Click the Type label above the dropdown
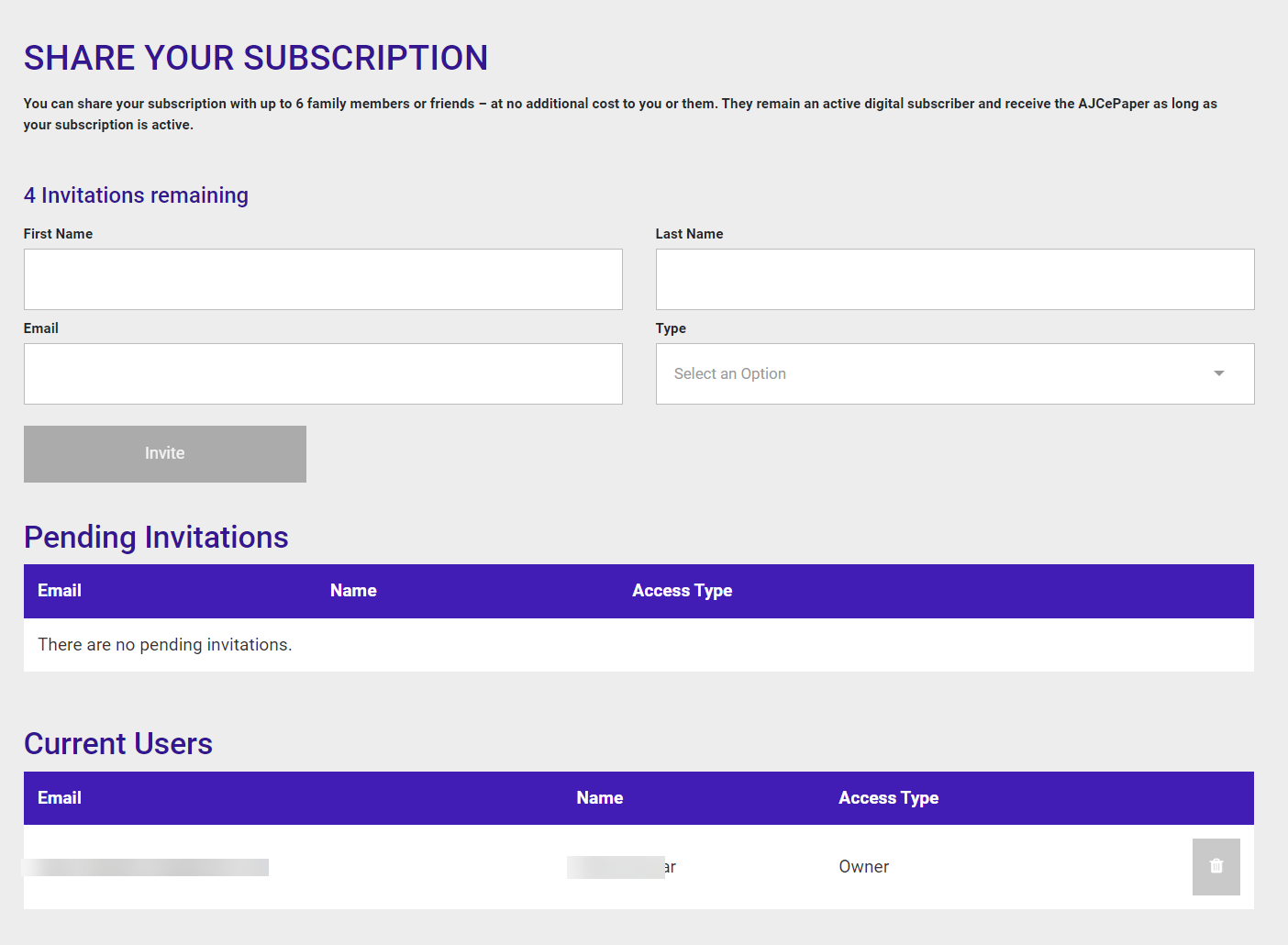 (671, 328)
